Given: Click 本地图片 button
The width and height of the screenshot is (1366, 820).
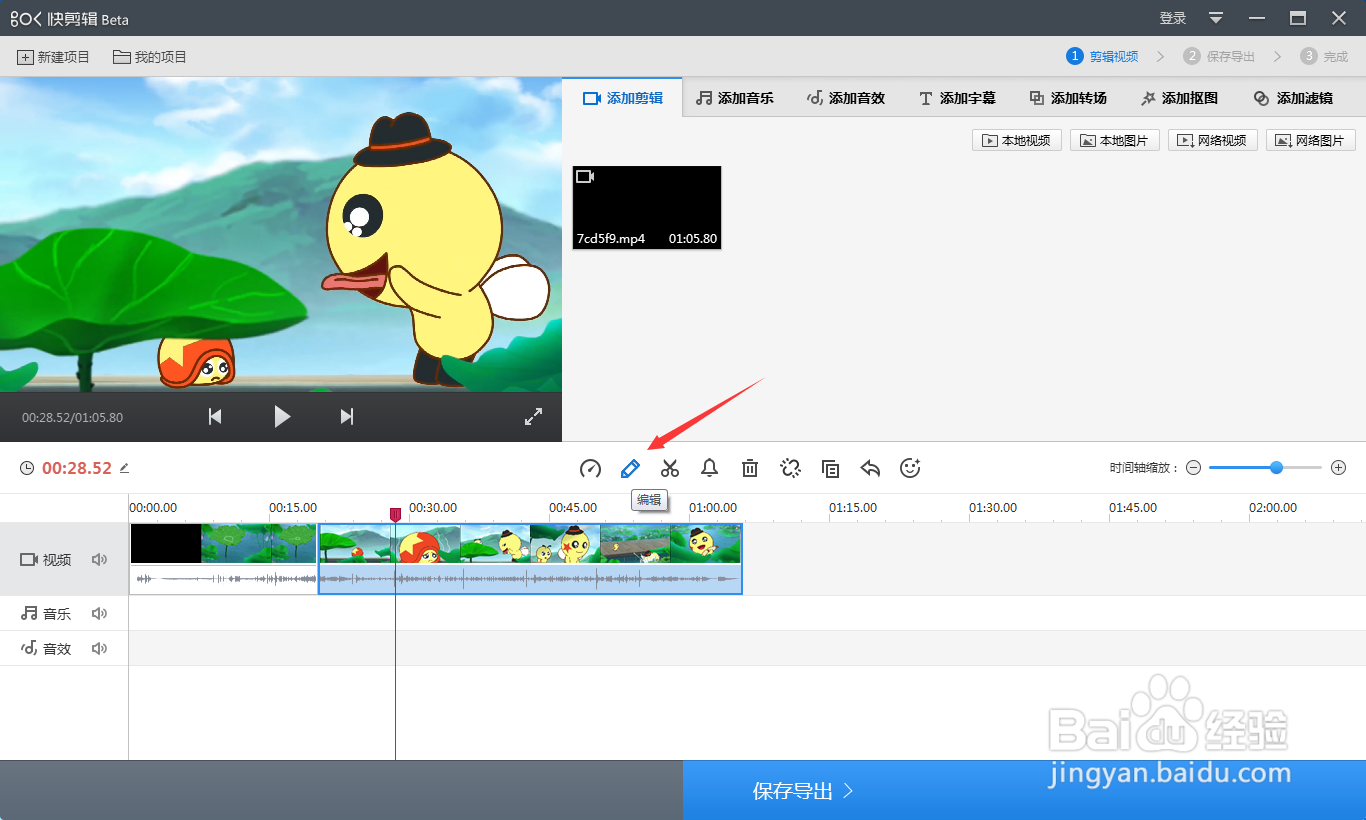Looking at the screenshot, I should pyautogui.click(x=1115, y=140).
